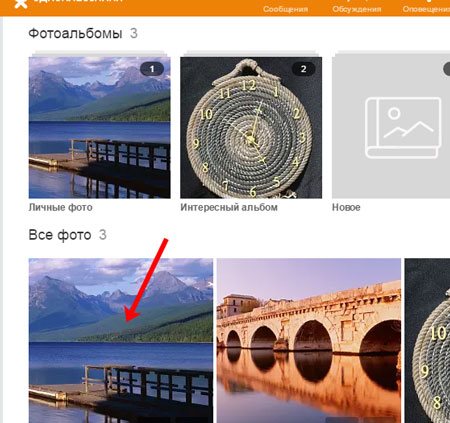Open the rope clock photo in Все фото

(427, 341)
